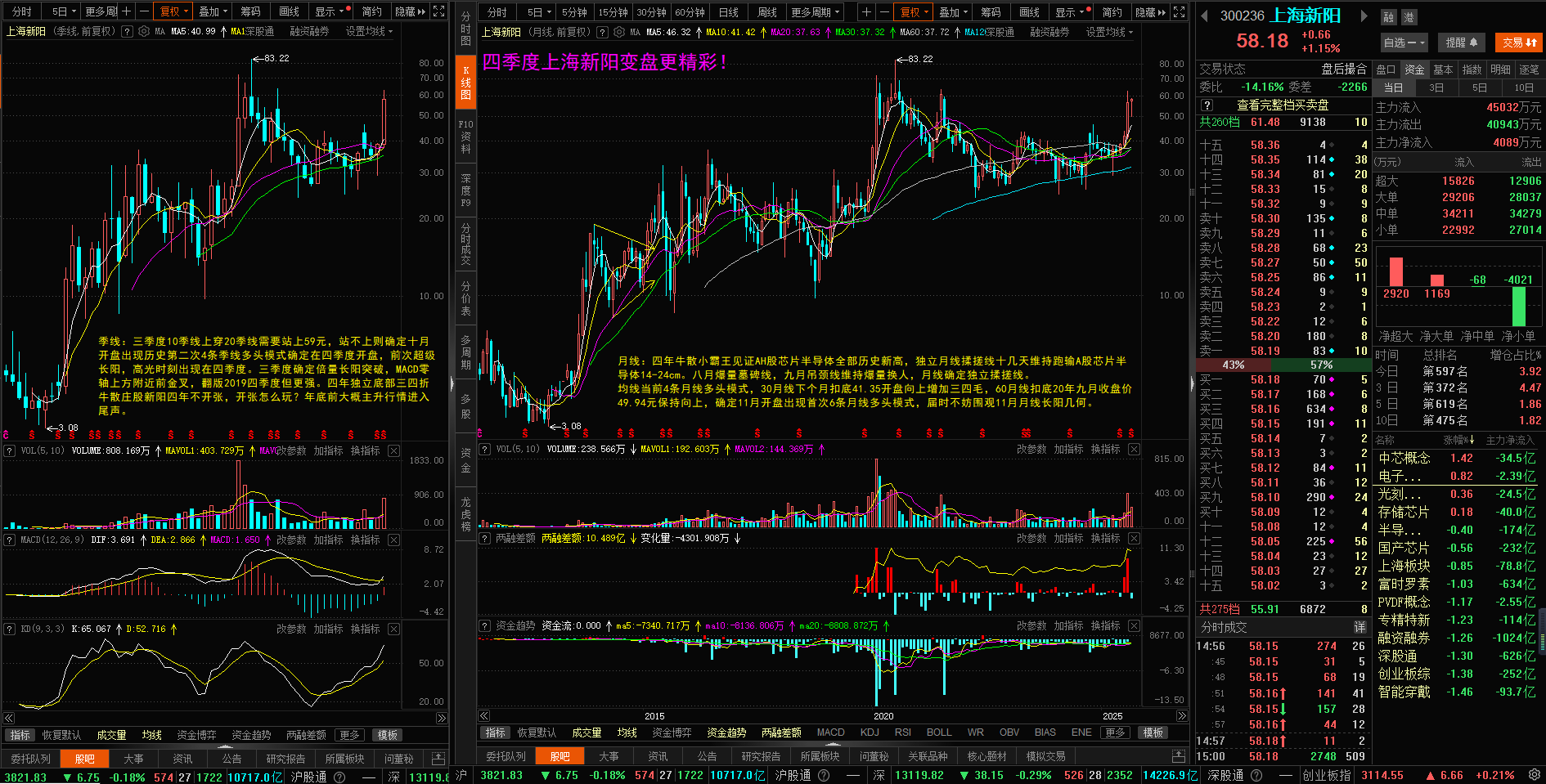Image resolution: width=1546 pixels, height=784 pixels.
Task: Close the 资金趋势 indicator panel
Action: click(1134, 625)
